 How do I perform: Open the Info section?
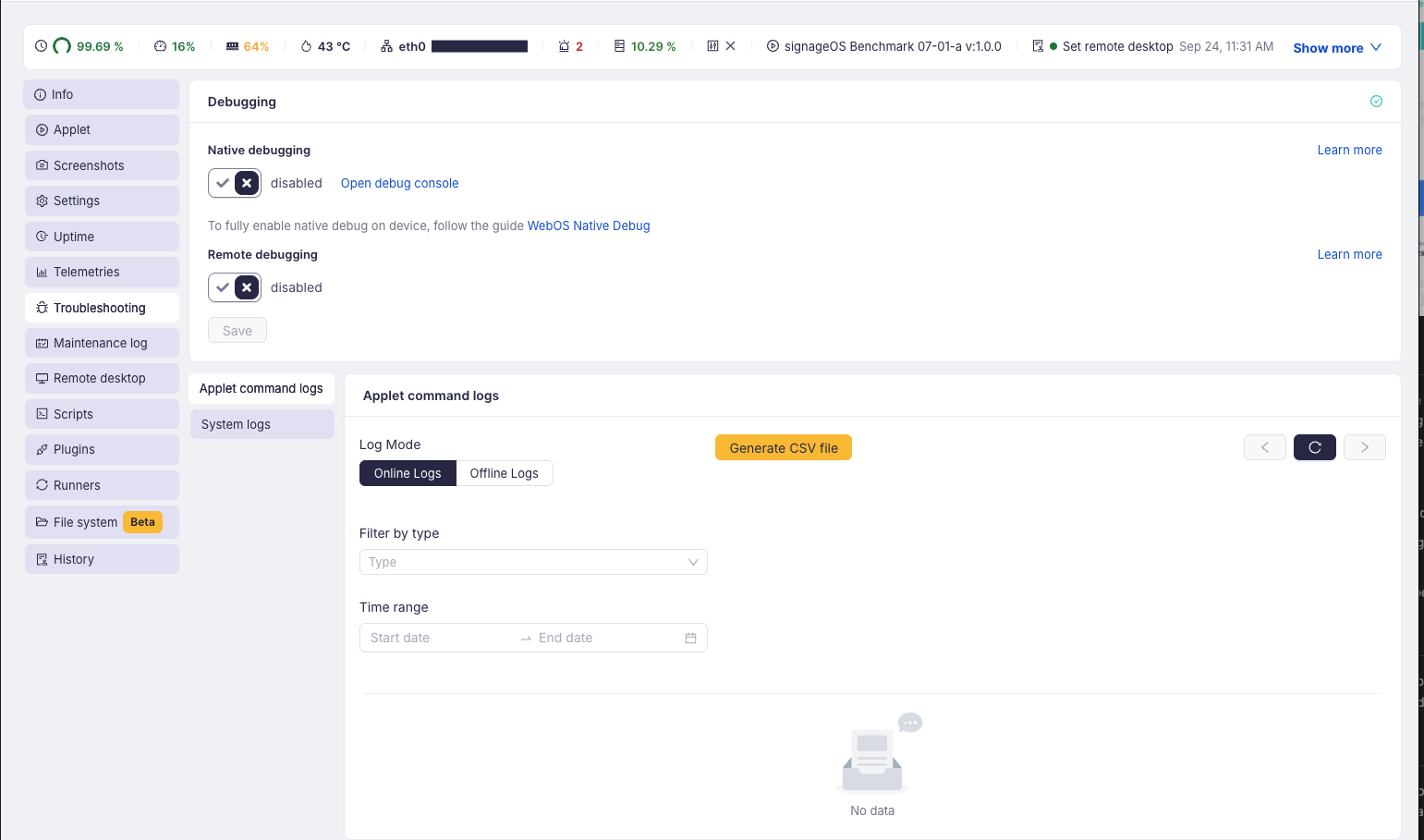point(102,94)
